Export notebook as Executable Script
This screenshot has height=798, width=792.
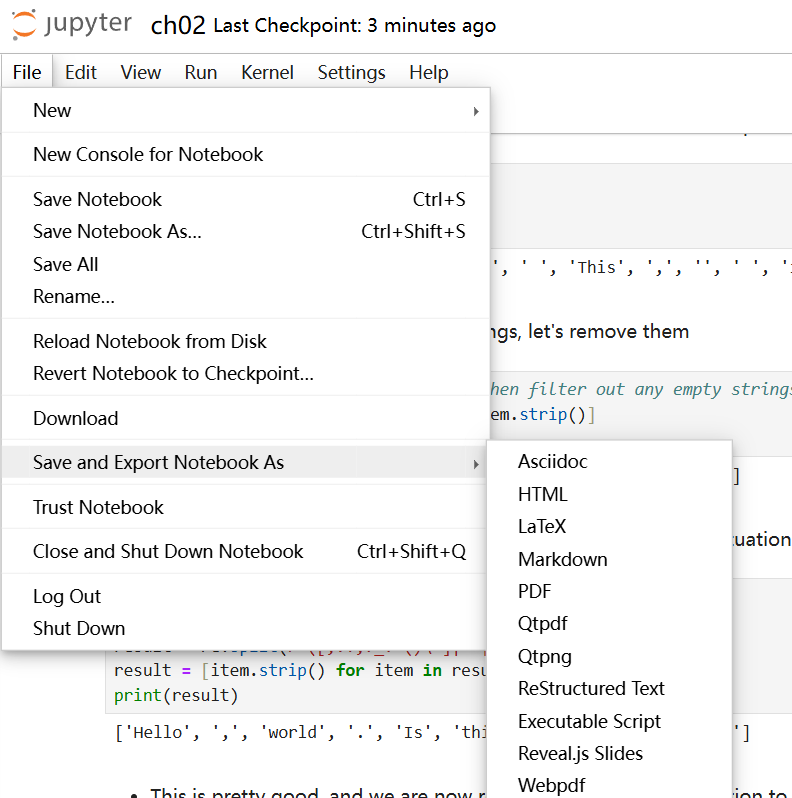[609, 721]
